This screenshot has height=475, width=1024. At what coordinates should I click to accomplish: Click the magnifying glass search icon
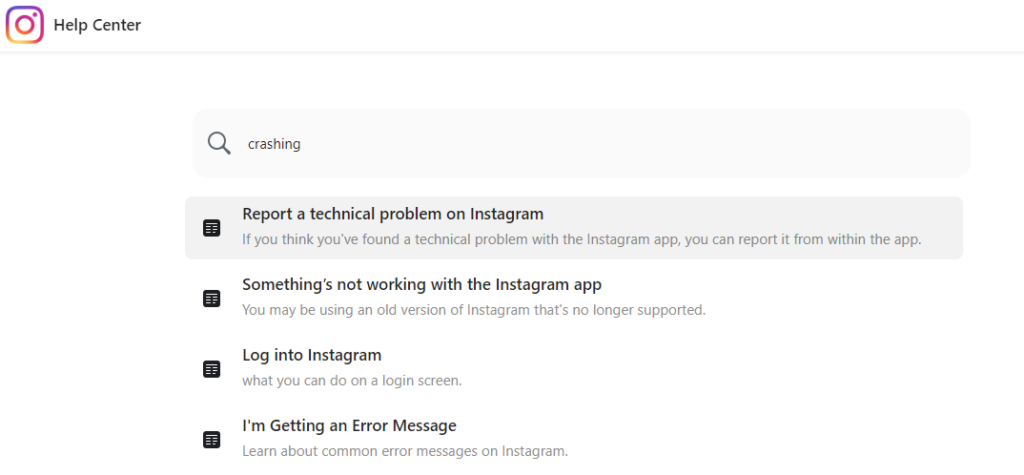pyautogui.click(x=219, y=143)
